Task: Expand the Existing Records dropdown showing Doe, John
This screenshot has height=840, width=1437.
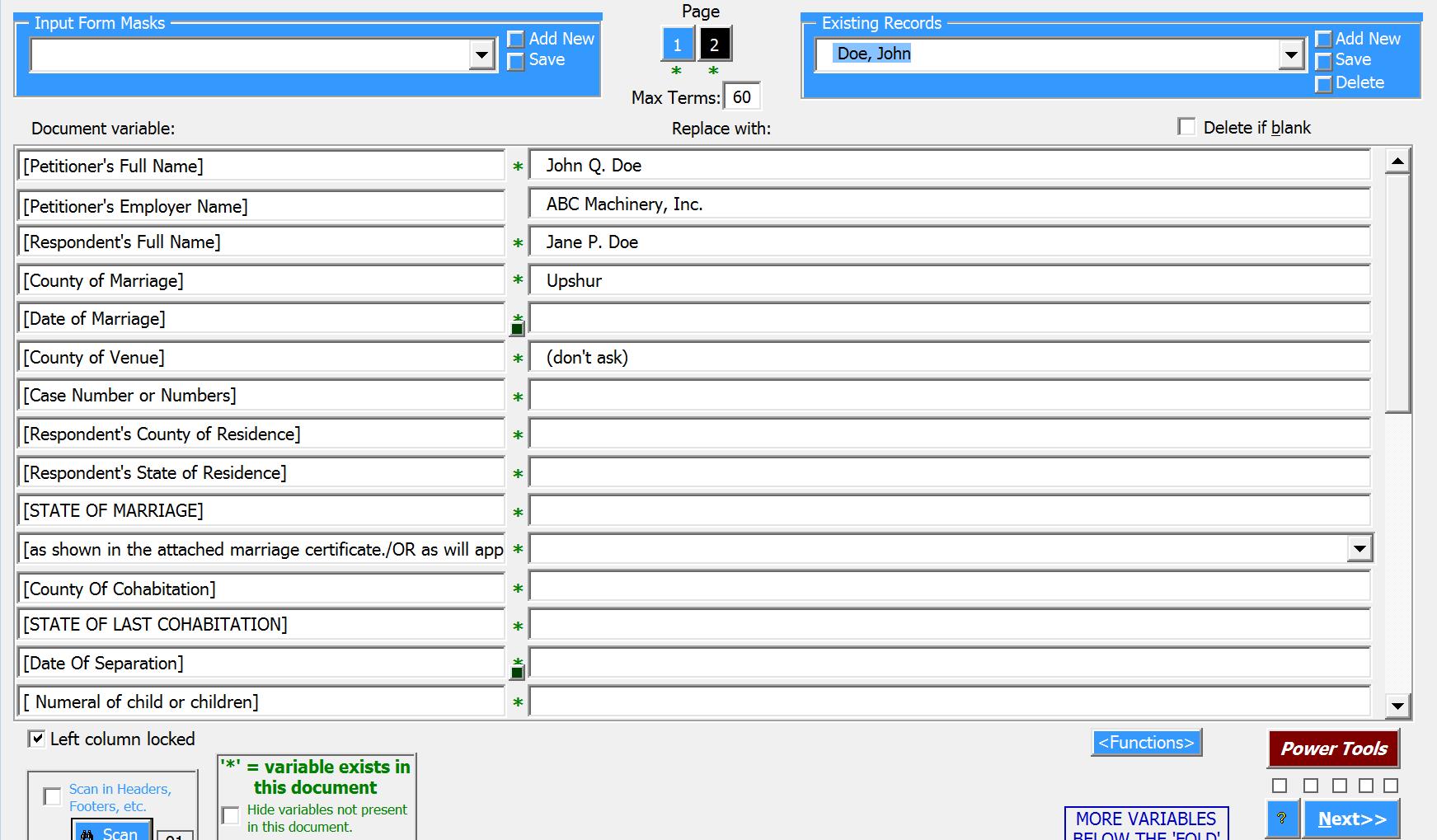Action: pos(1290,55)
